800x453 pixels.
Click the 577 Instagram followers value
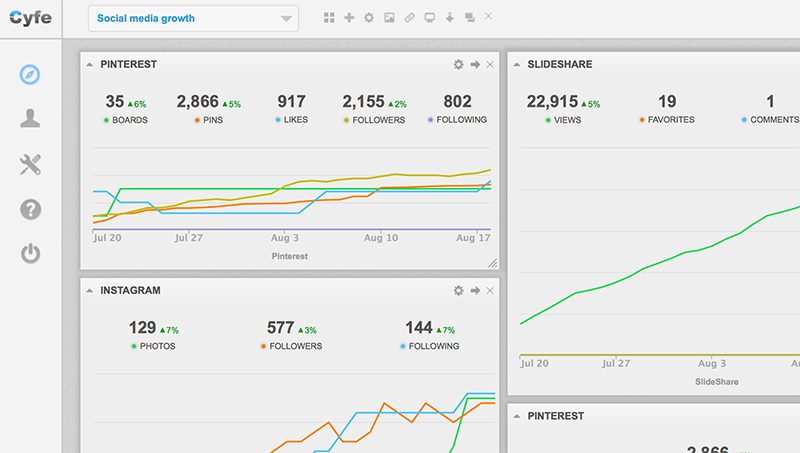(x=281, y=328)
